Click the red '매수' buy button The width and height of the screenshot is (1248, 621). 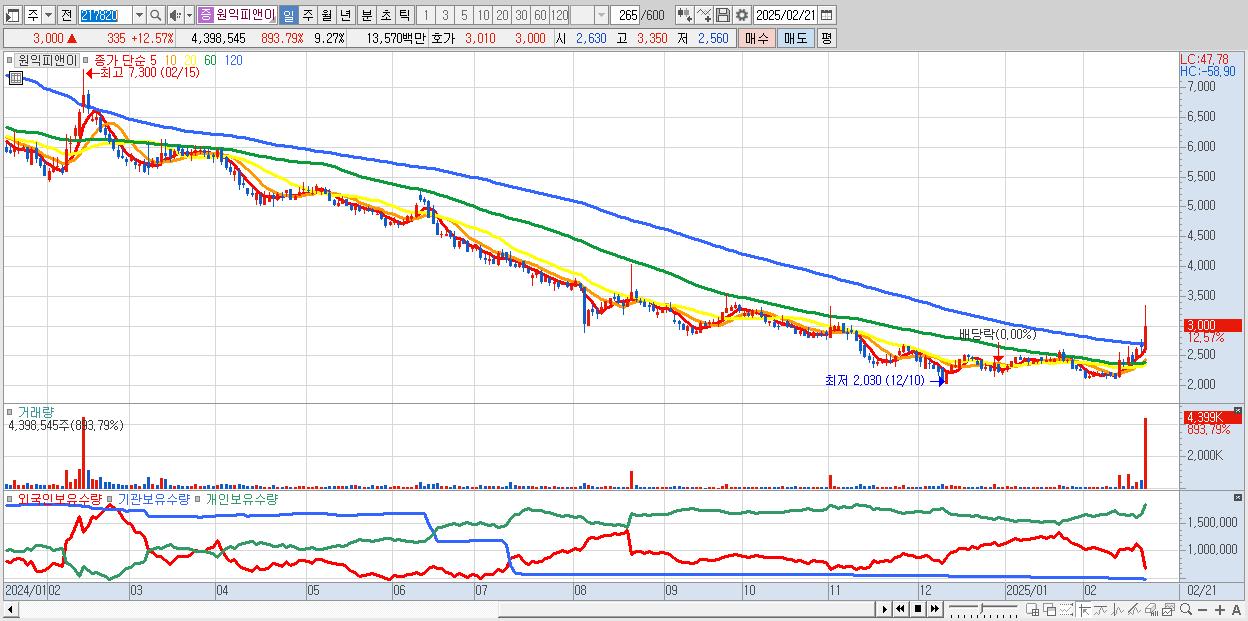(x=756, y=38)
